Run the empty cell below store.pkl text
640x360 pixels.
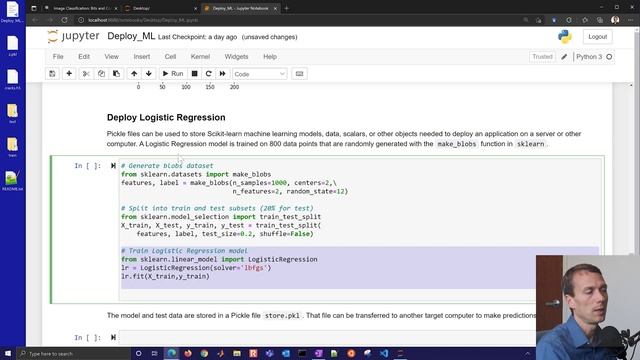pyautogui.click(x=113, y=338)
